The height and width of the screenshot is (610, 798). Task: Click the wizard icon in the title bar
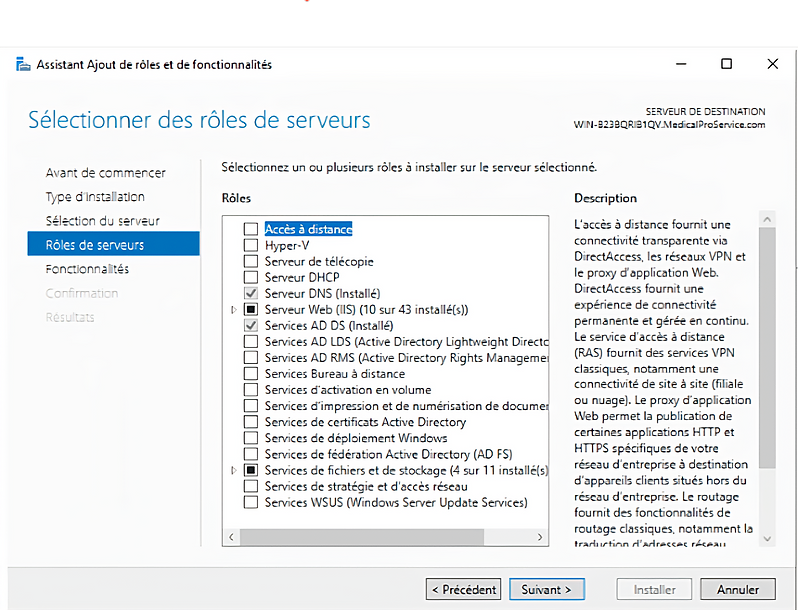click(23, 64)
